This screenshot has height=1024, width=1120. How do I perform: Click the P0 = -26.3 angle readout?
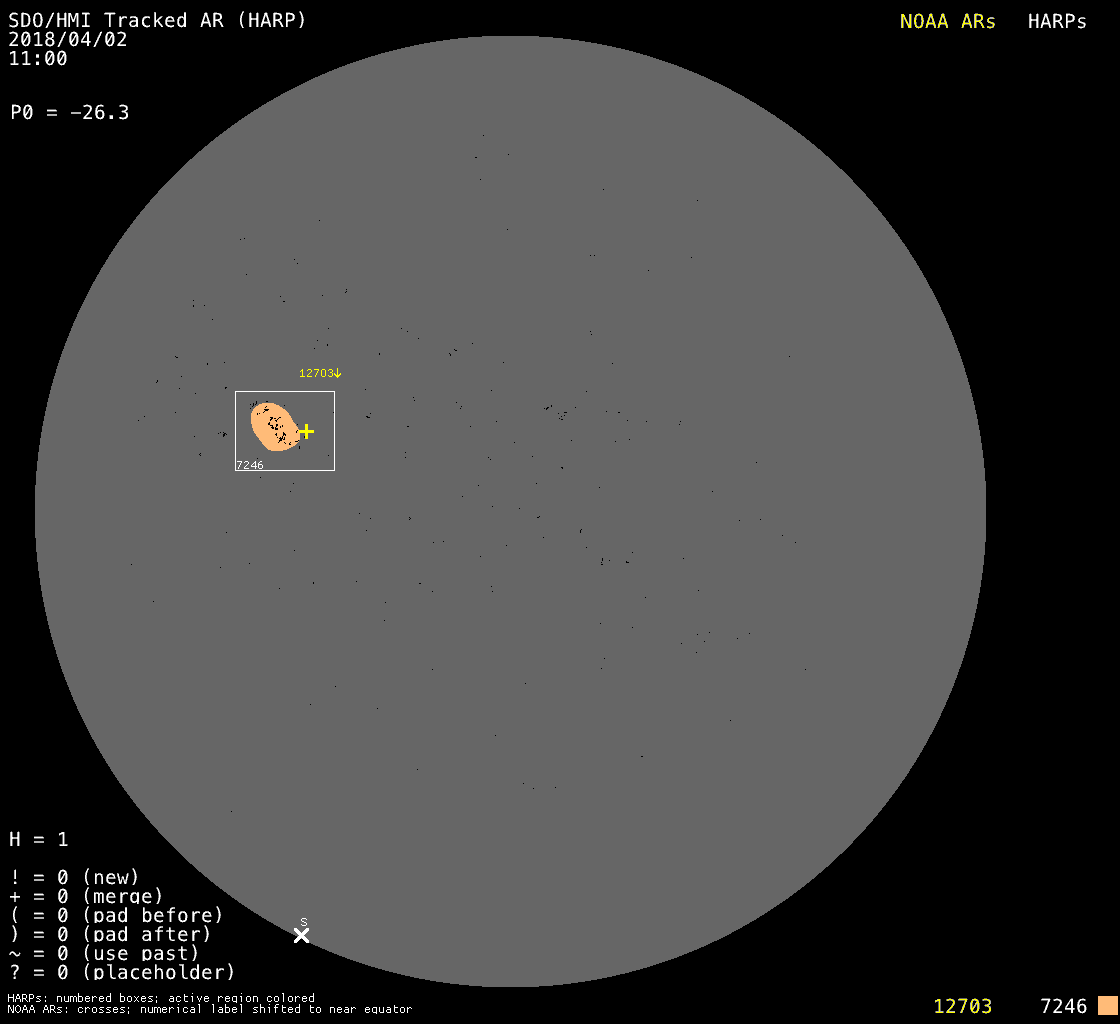tap(69, 113)
